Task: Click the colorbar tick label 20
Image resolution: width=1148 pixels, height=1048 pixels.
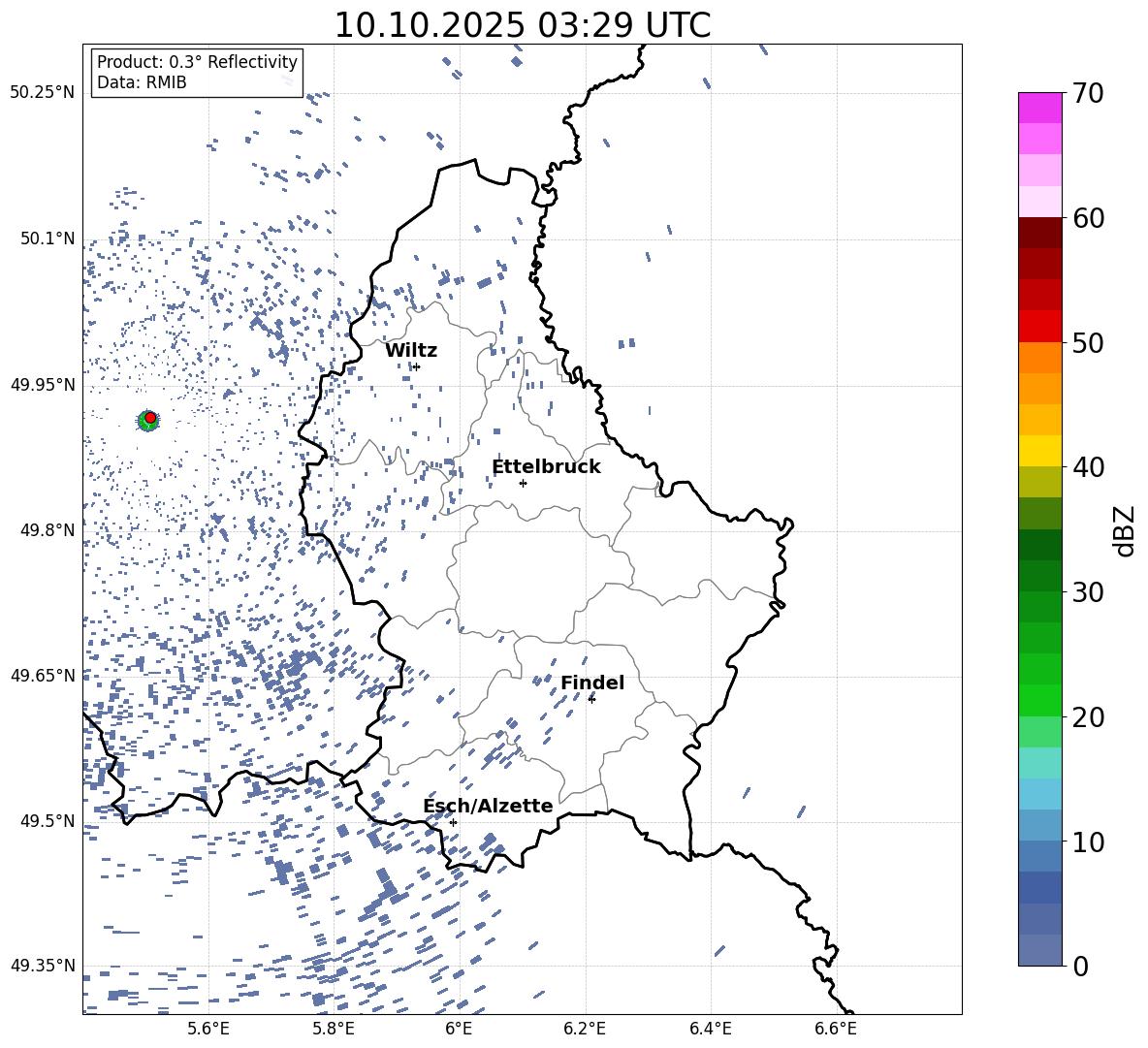Action: pos(1088,717)
